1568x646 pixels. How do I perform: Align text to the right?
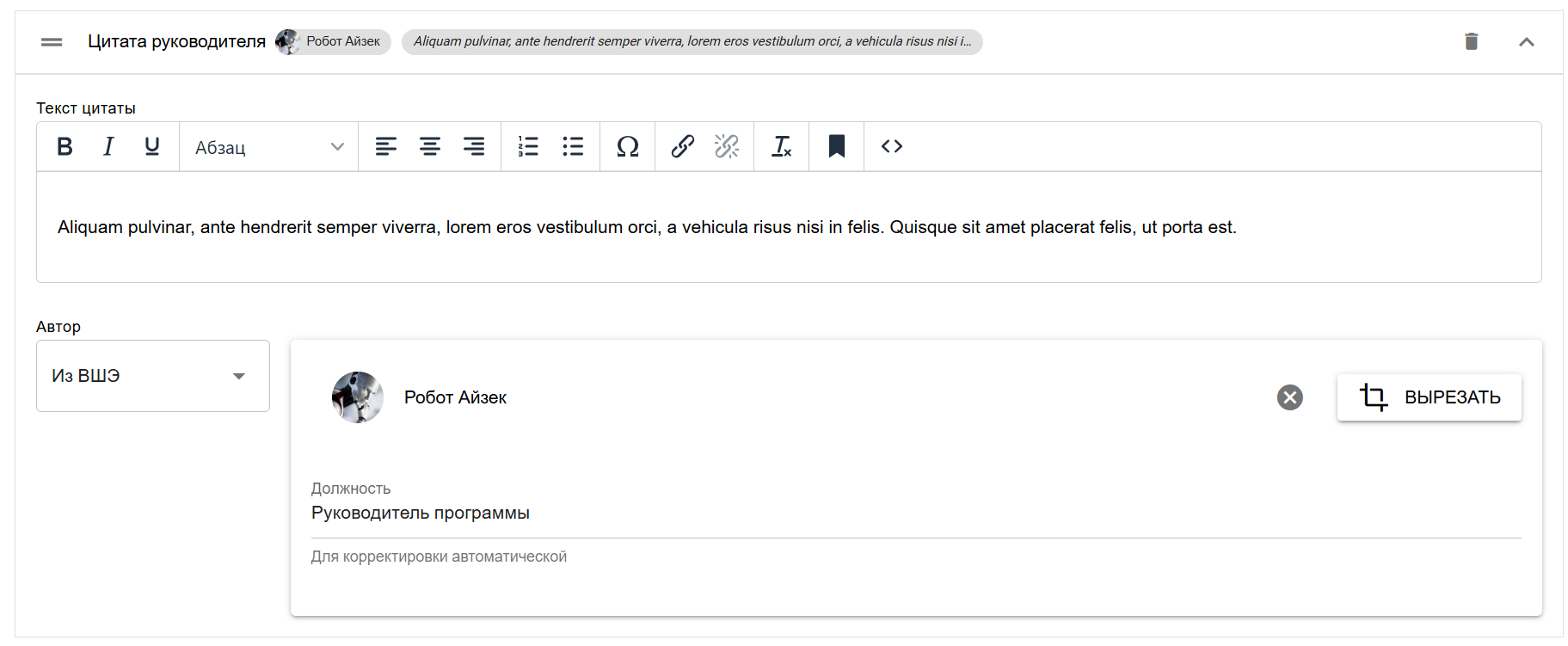474,147
